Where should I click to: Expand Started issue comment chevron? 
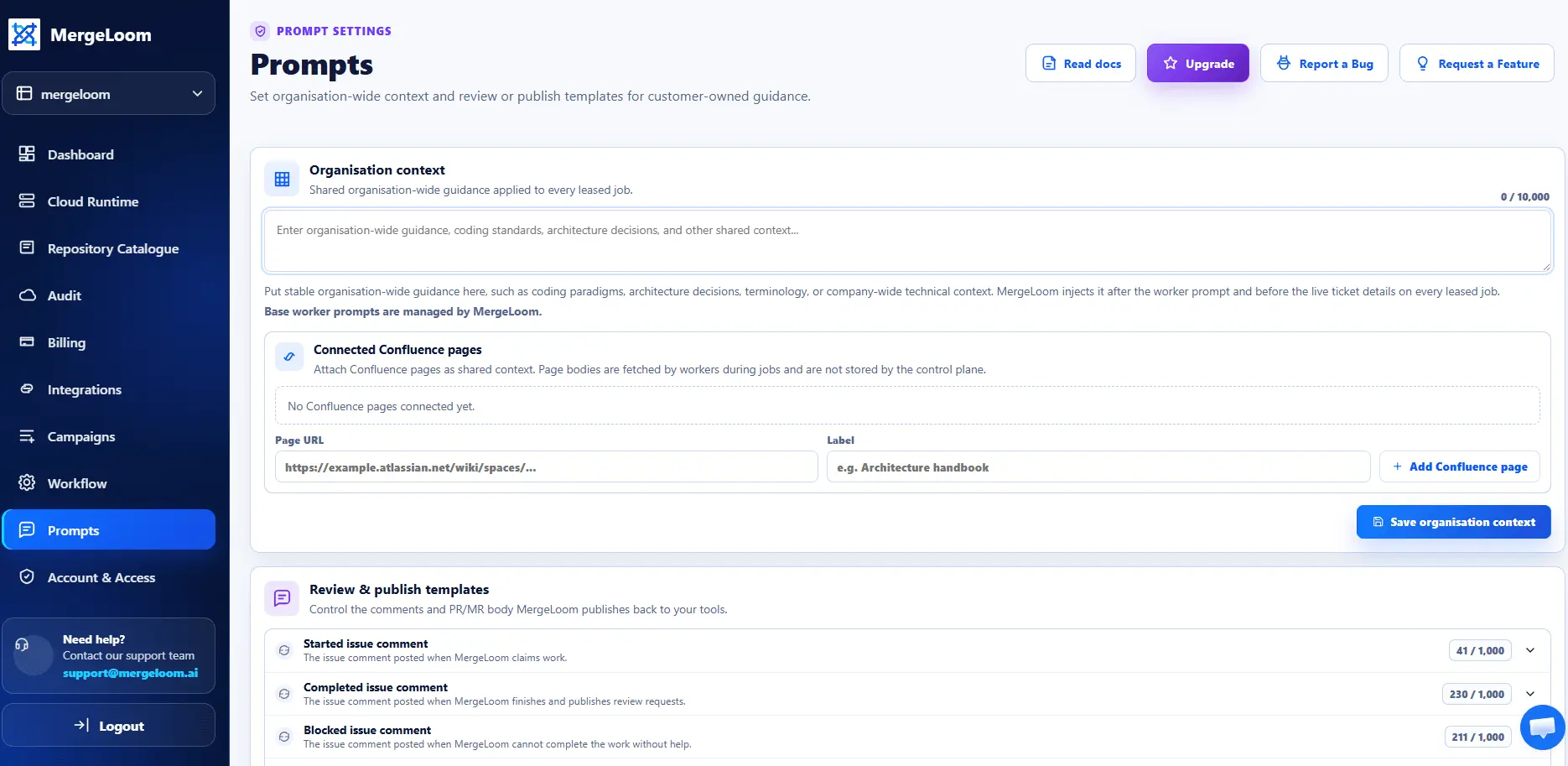click(x=1530, y=650)
